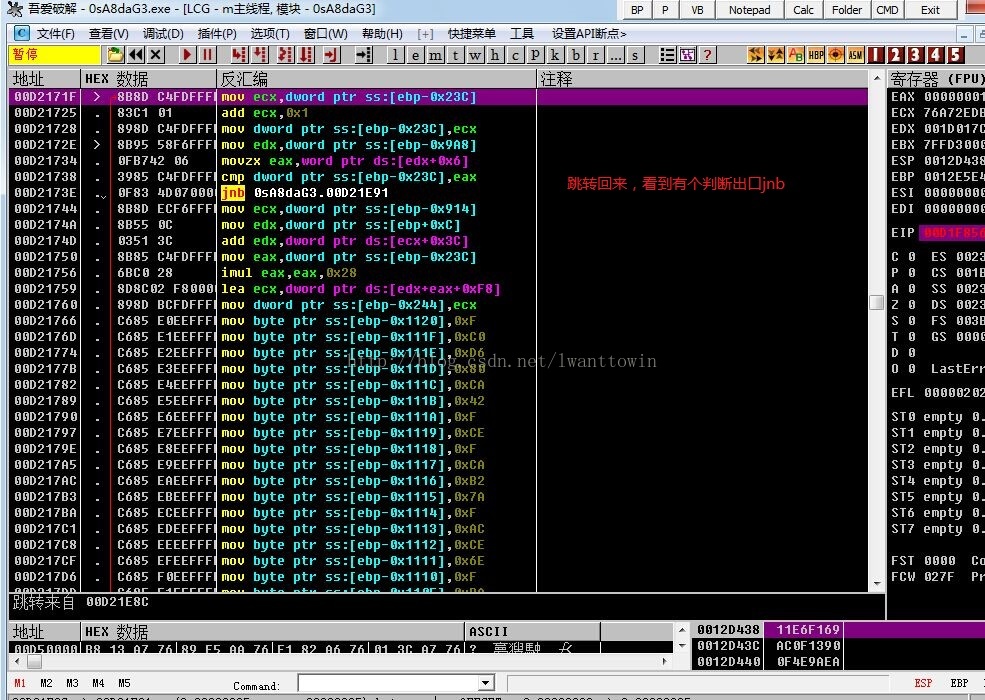Viewport: 985px width, 700px height.
Task: Click into the Command input field
Action: point(388,683)
